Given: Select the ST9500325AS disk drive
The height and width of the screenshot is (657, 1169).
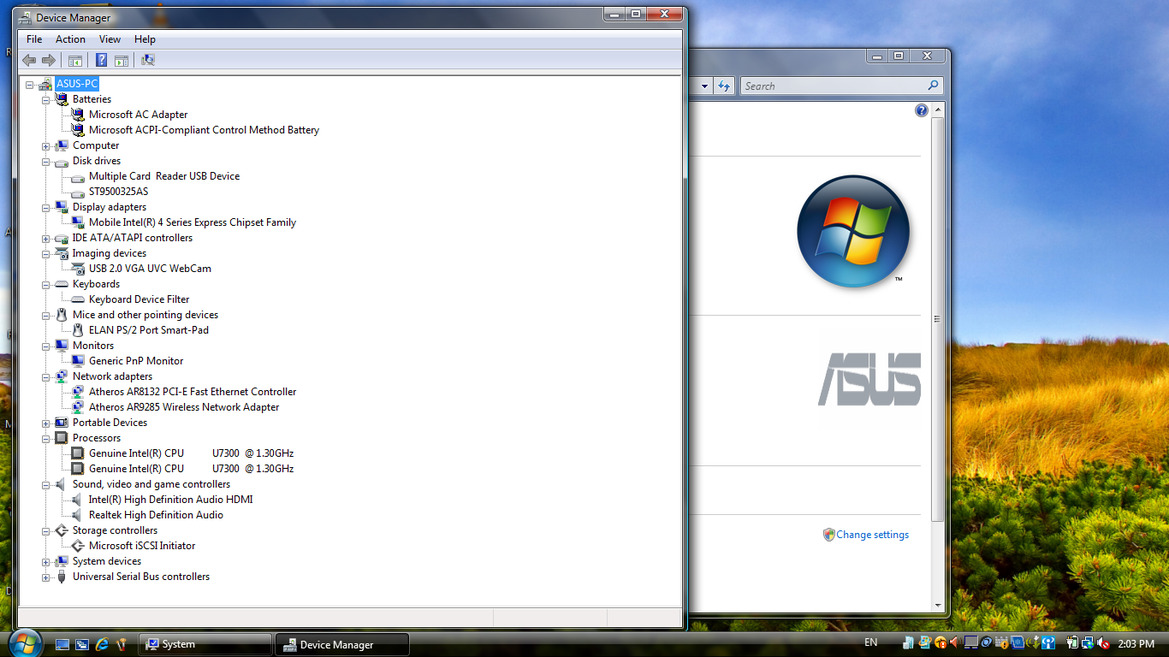Looking at the screenshot, I should point(119,192).
